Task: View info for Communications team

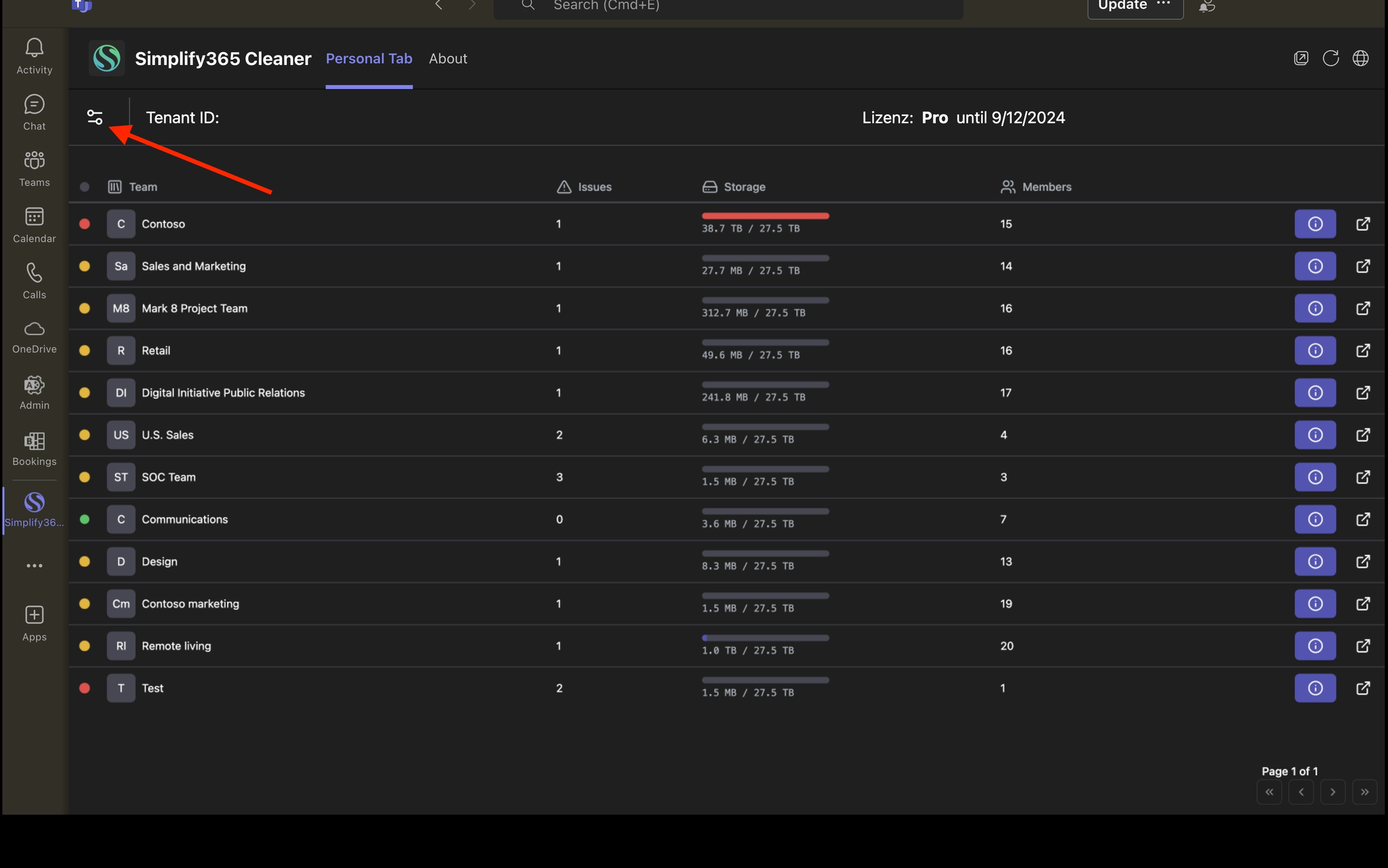Action: pyautogui.click(x=1315, y=519)
